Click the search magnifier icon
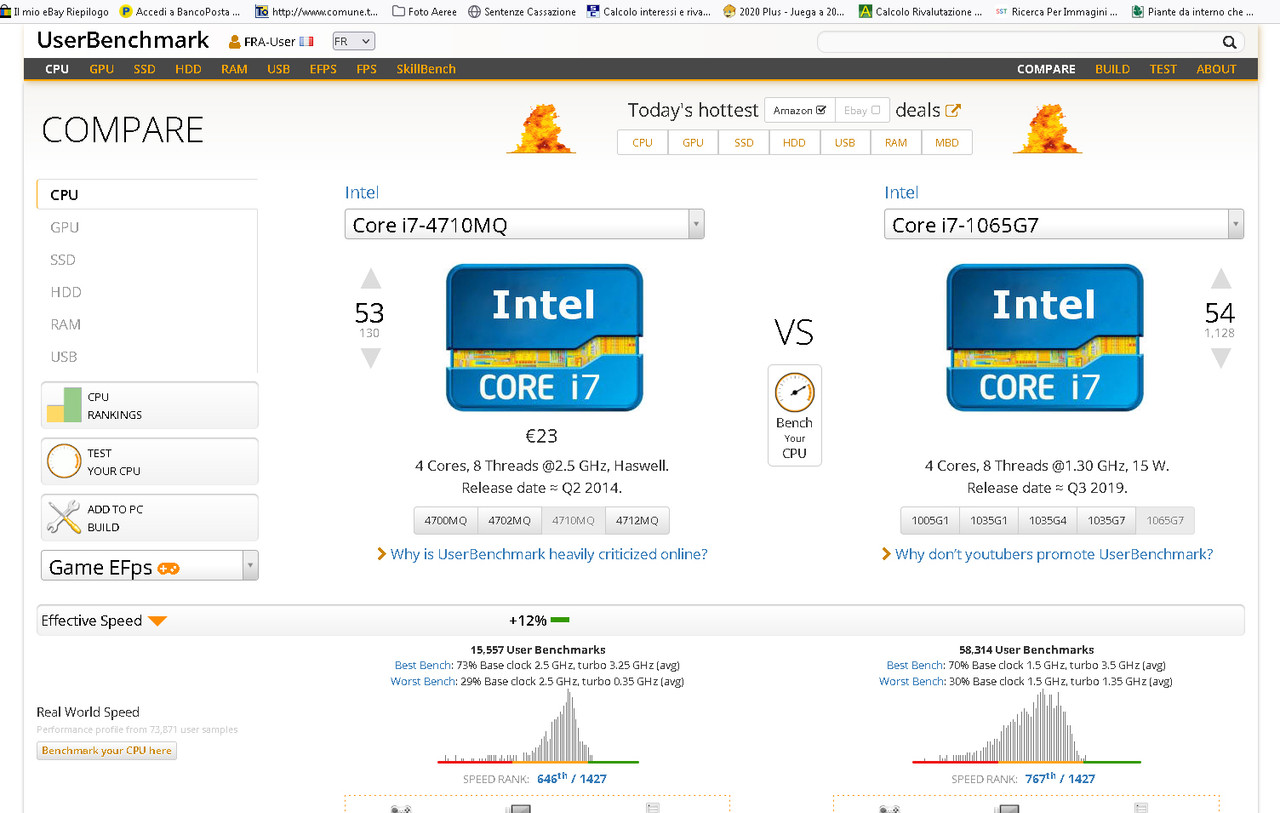 1229,42
